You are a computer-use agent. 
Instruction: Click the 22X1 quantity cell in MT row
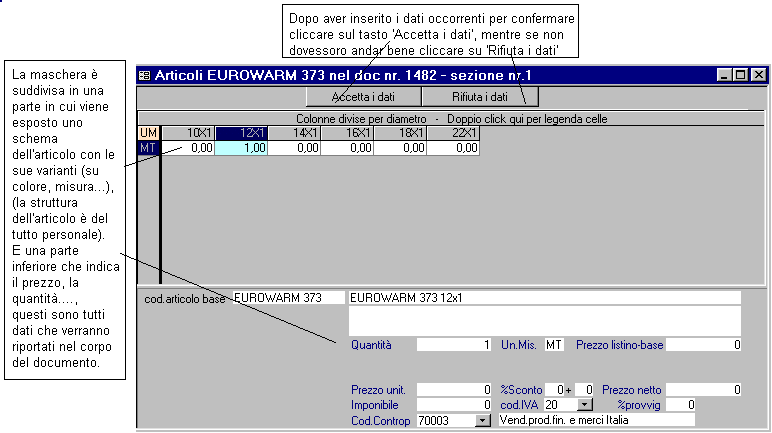point(454,148)
